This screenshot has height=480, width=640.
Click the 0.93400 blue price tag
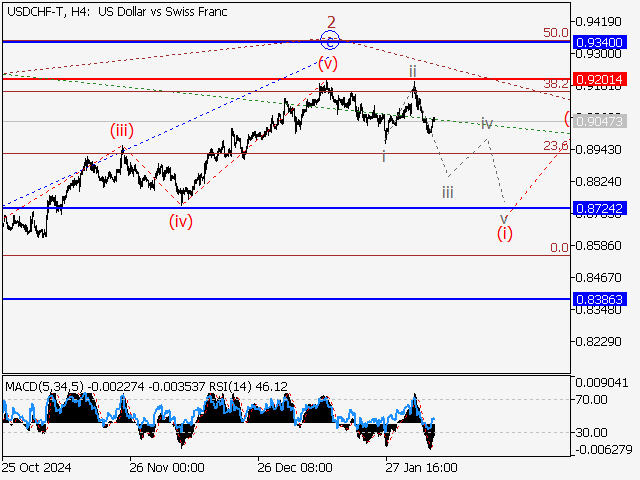click(x=600, y=42)
